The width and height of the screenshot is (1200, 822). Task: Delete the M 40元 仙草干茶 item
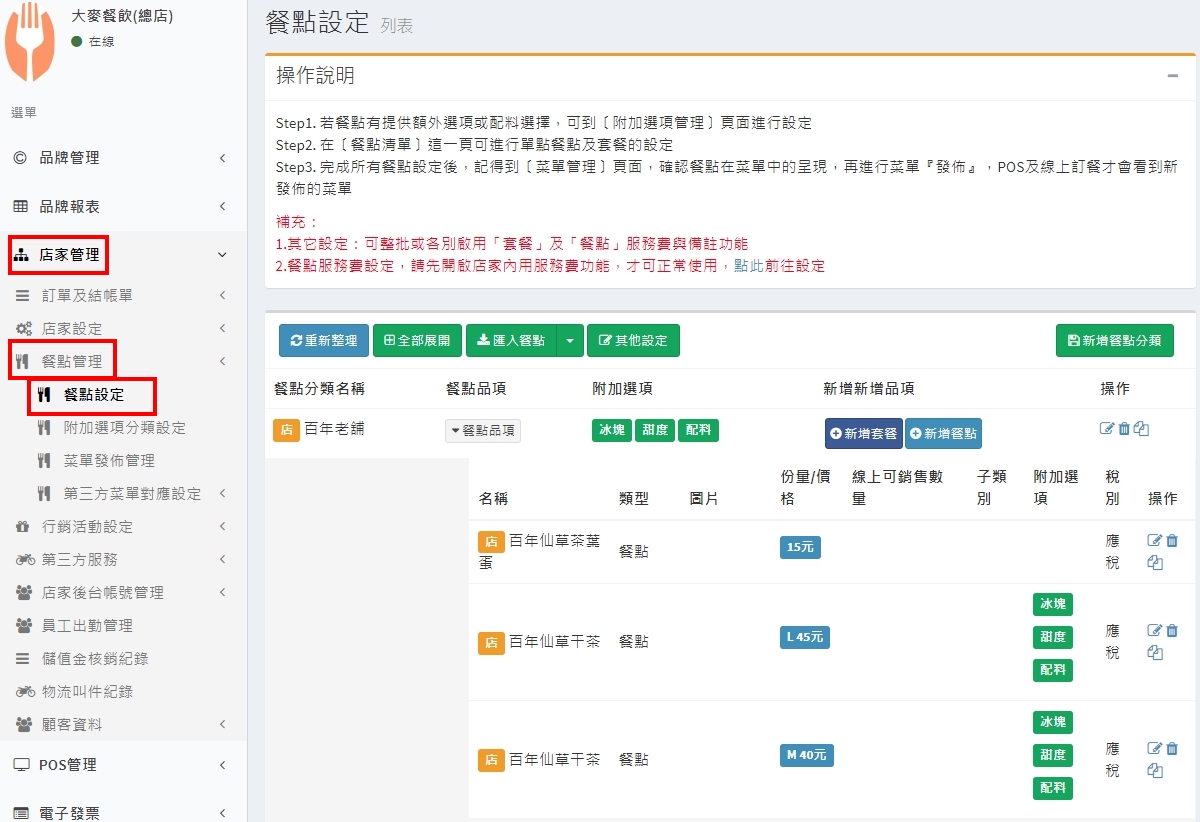click(x=1172, y=749)
